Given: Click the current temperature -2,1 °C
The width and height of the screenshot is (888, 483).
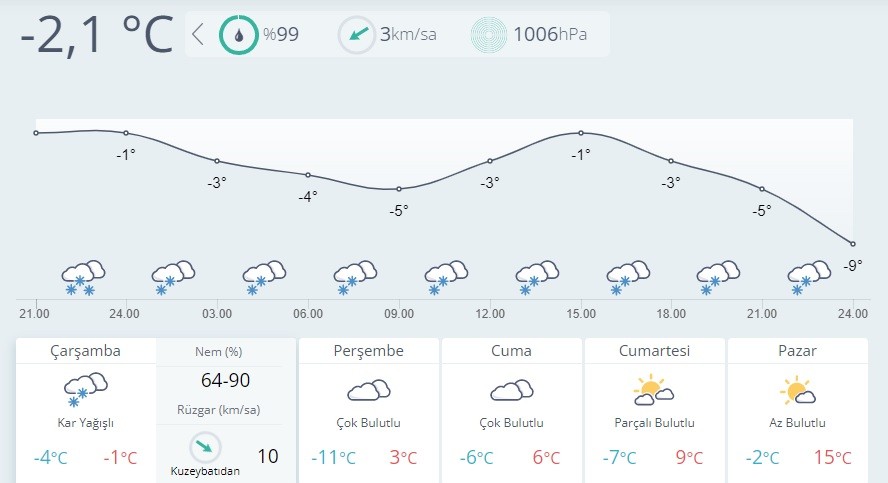Looking at the screenshot, I should point(96,34).
